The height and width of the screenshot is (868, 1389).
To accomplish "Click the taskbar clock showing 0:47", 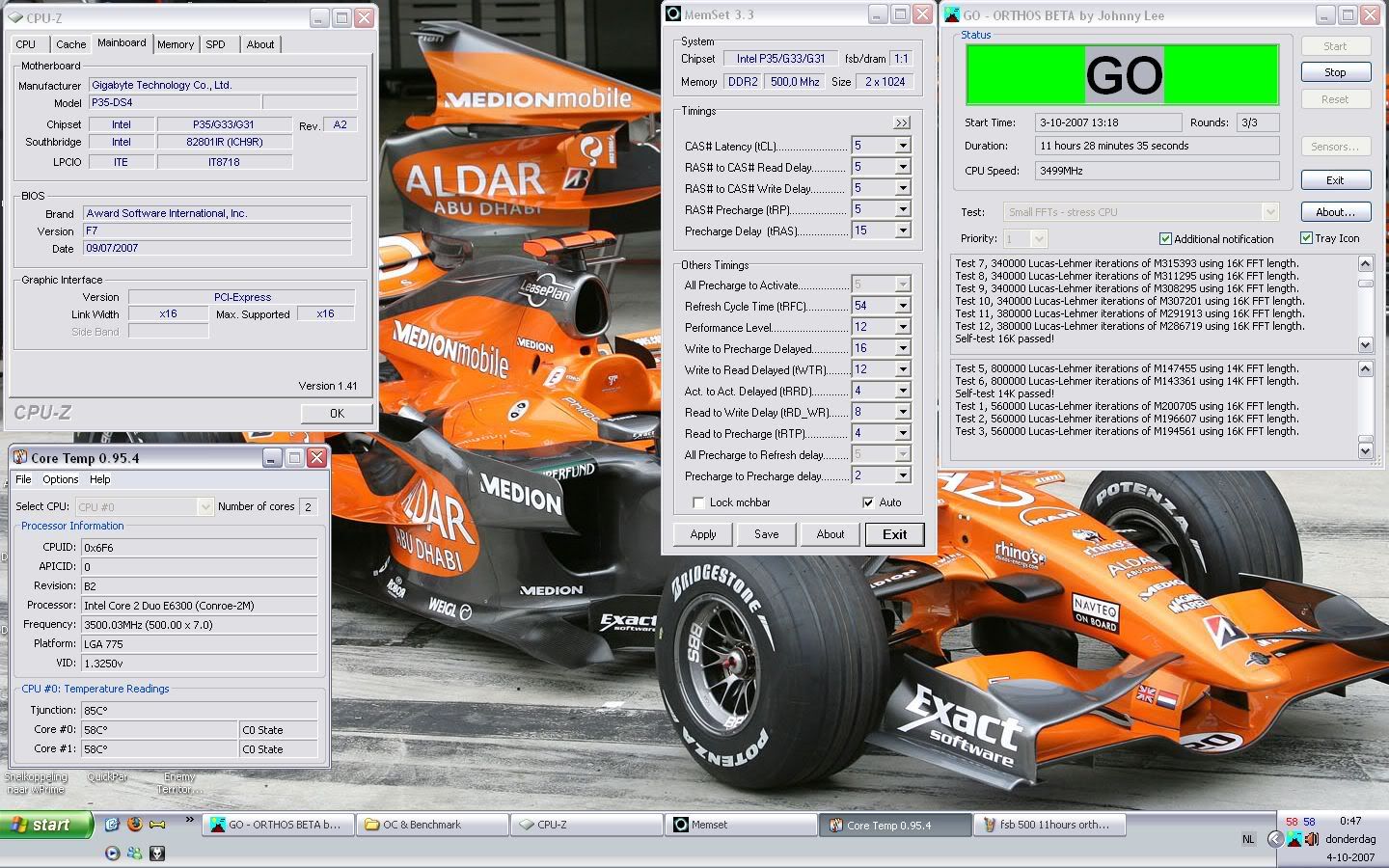I will coord(1350,821).
